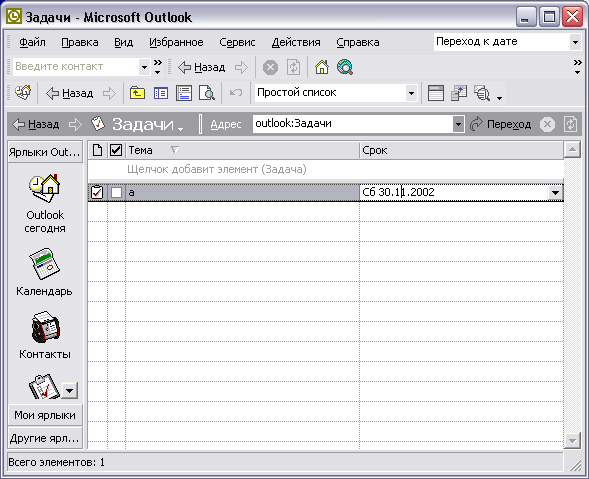Screen dimensions: 589x479
Task: Click the Ярлыки Outlook group button
Action: pos(45,152)
